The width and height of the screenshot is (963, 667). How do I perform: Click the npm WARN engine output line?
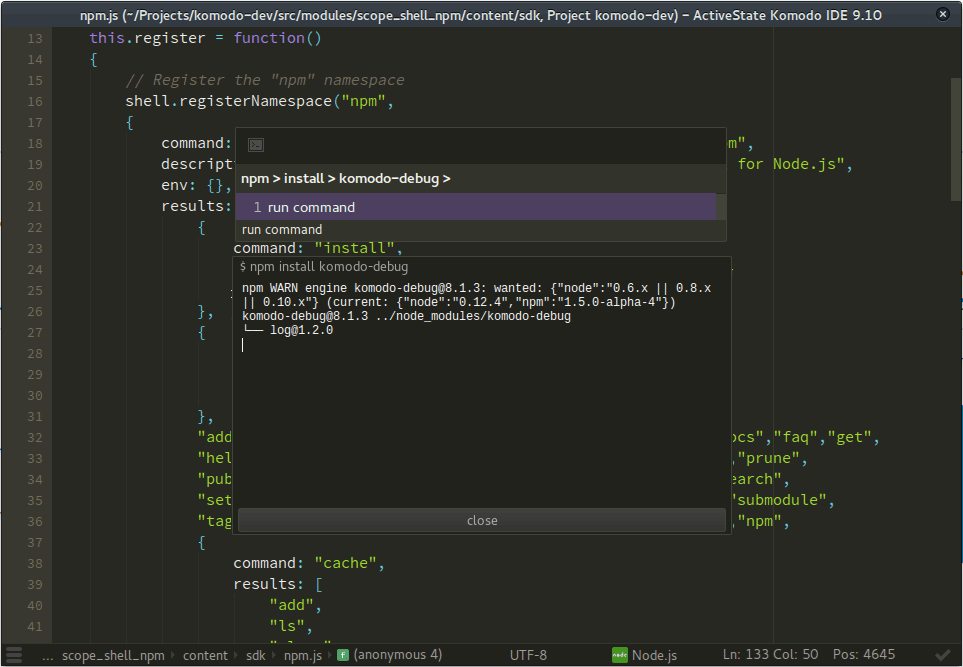[x=476, y=295]
